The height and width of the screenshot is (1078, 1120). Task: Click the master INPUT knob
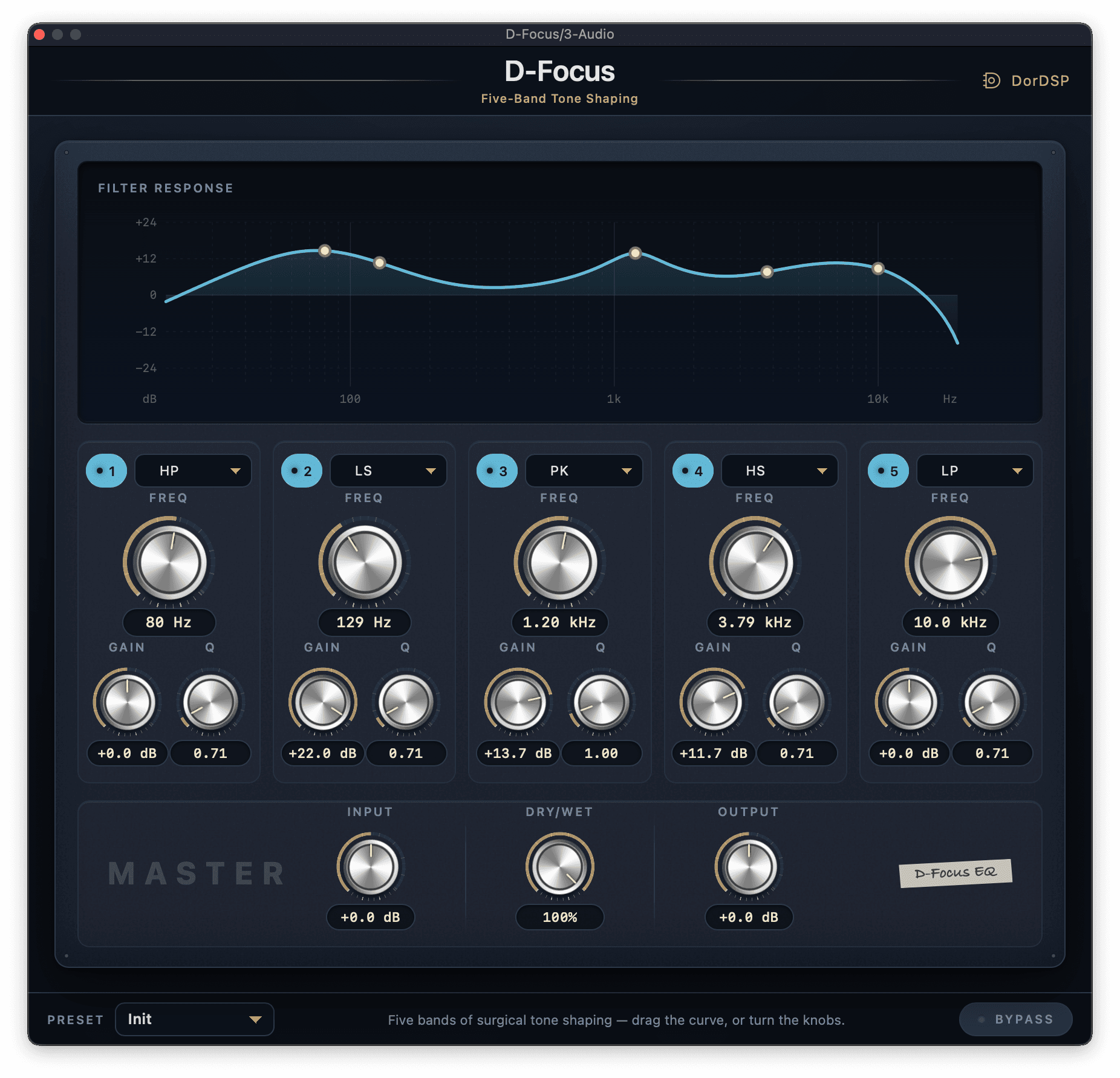click(x=370, y=866)
